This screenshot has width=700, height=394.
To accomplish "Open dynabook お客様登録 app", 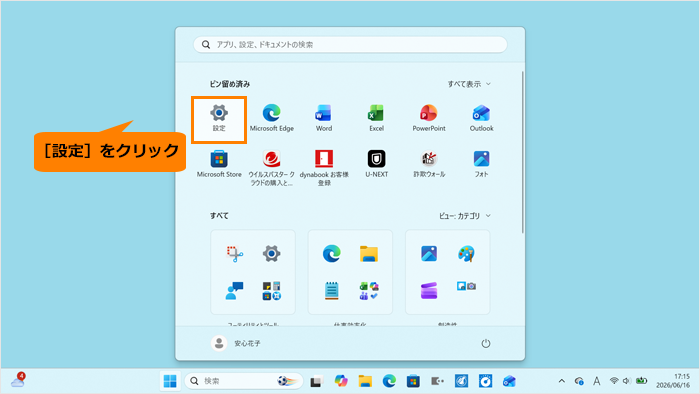I will click(324, 168).
